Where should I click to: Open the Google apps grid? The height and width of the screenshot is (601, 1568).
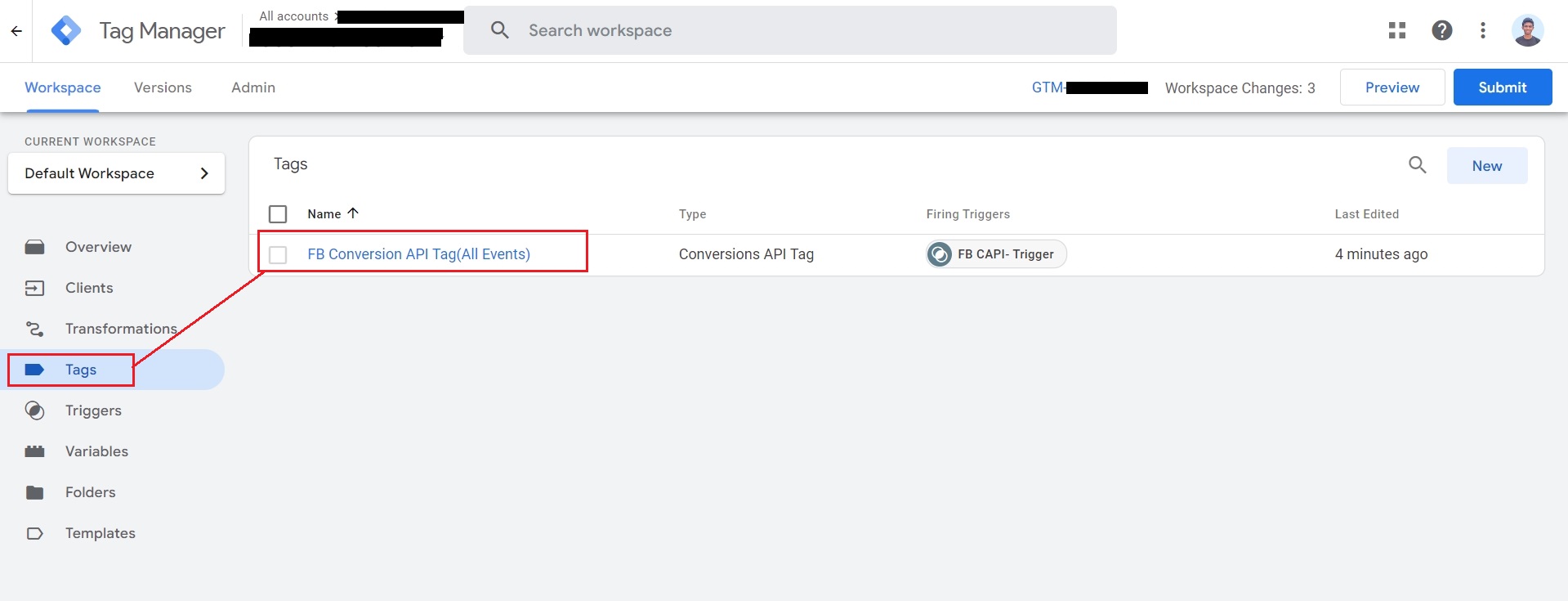(1397, 30)
